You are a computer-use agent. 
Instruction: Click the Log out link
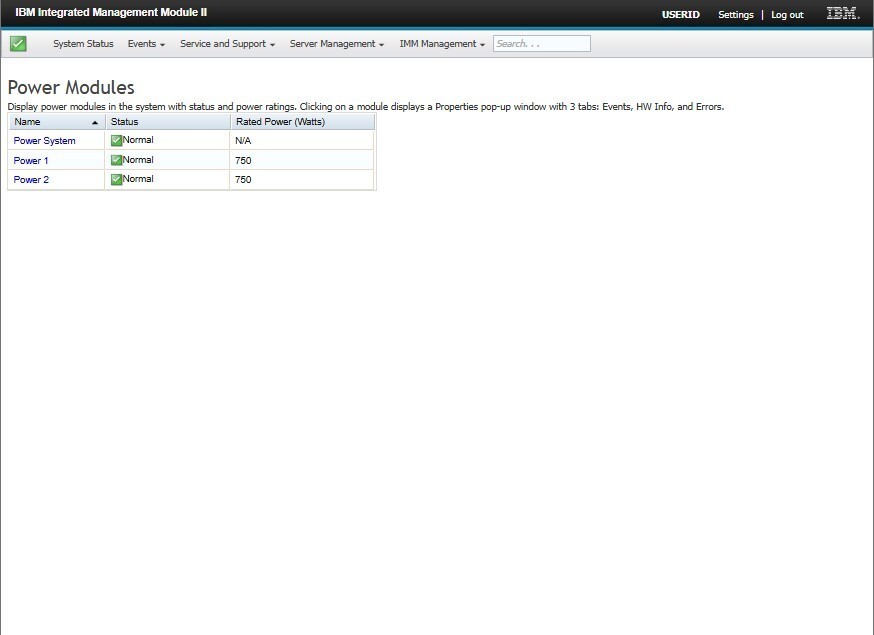[787, 15]
